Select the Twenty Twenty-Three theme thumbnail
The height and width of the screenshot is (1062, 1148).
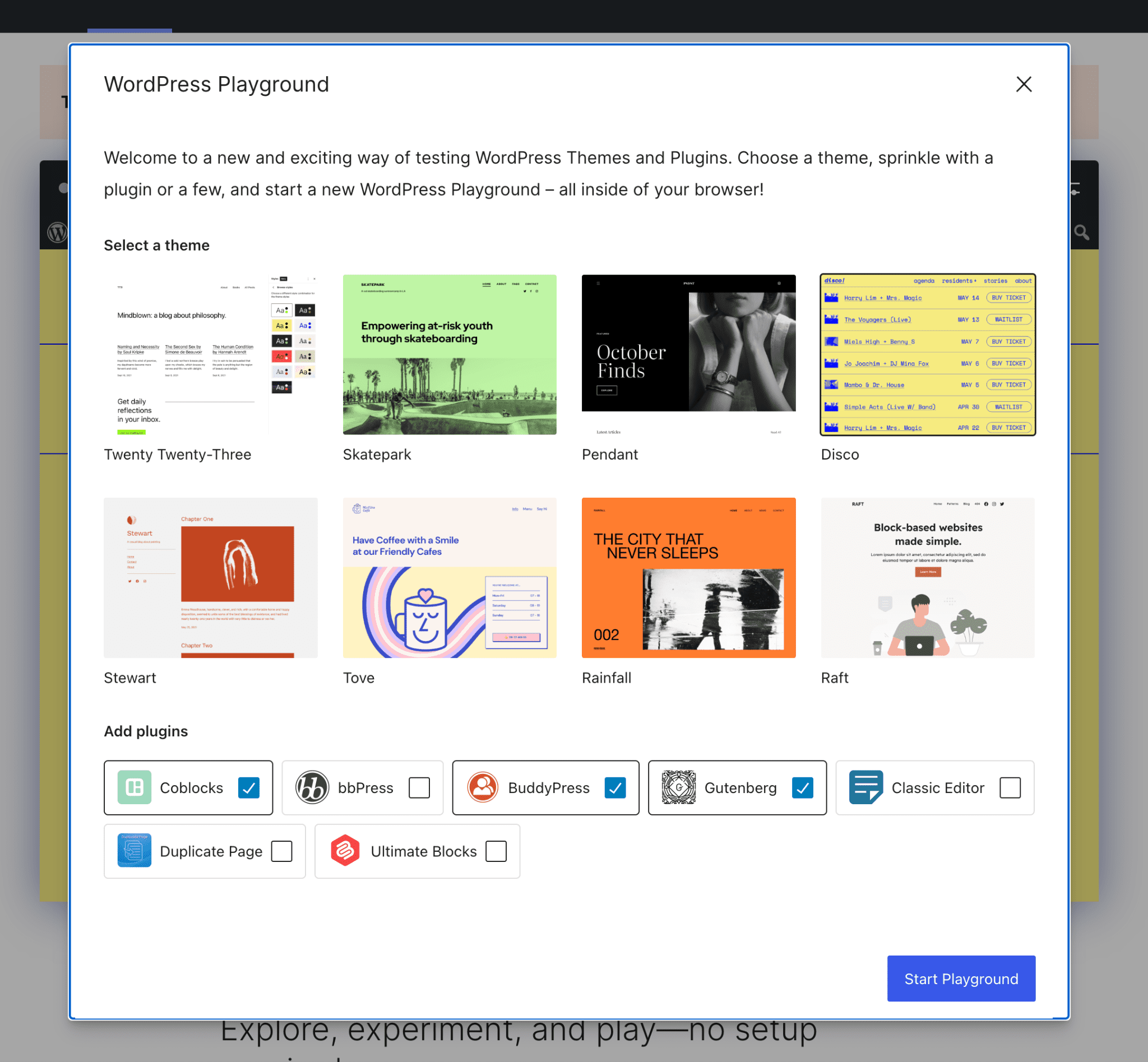pos(210,354)
